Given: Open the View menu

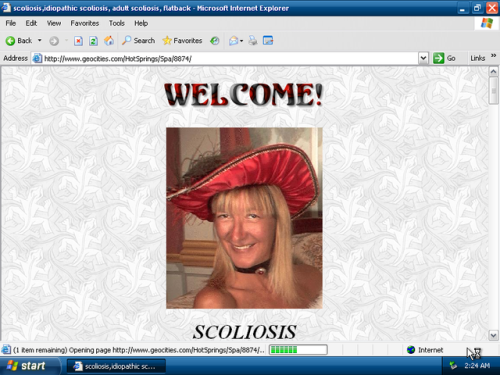Looking at the screenshot, I should pos(54,23).
